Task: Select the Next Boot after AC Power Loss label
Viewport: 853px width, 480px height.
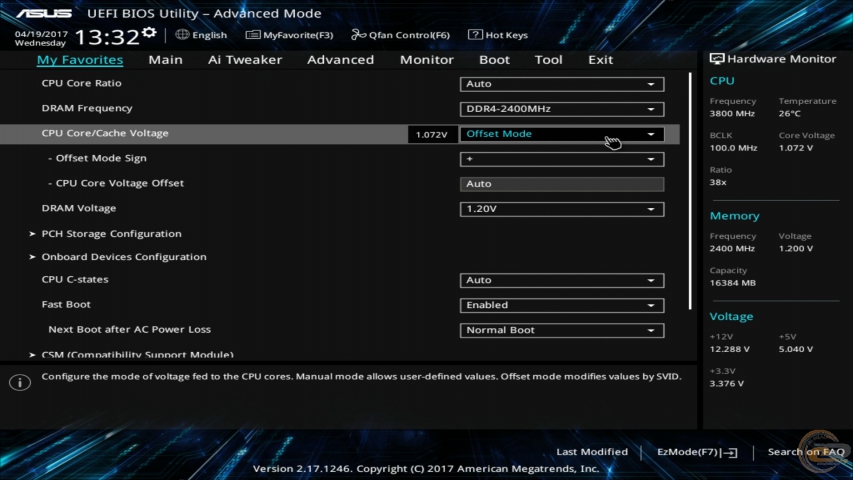Action: (x=129, y=330)
